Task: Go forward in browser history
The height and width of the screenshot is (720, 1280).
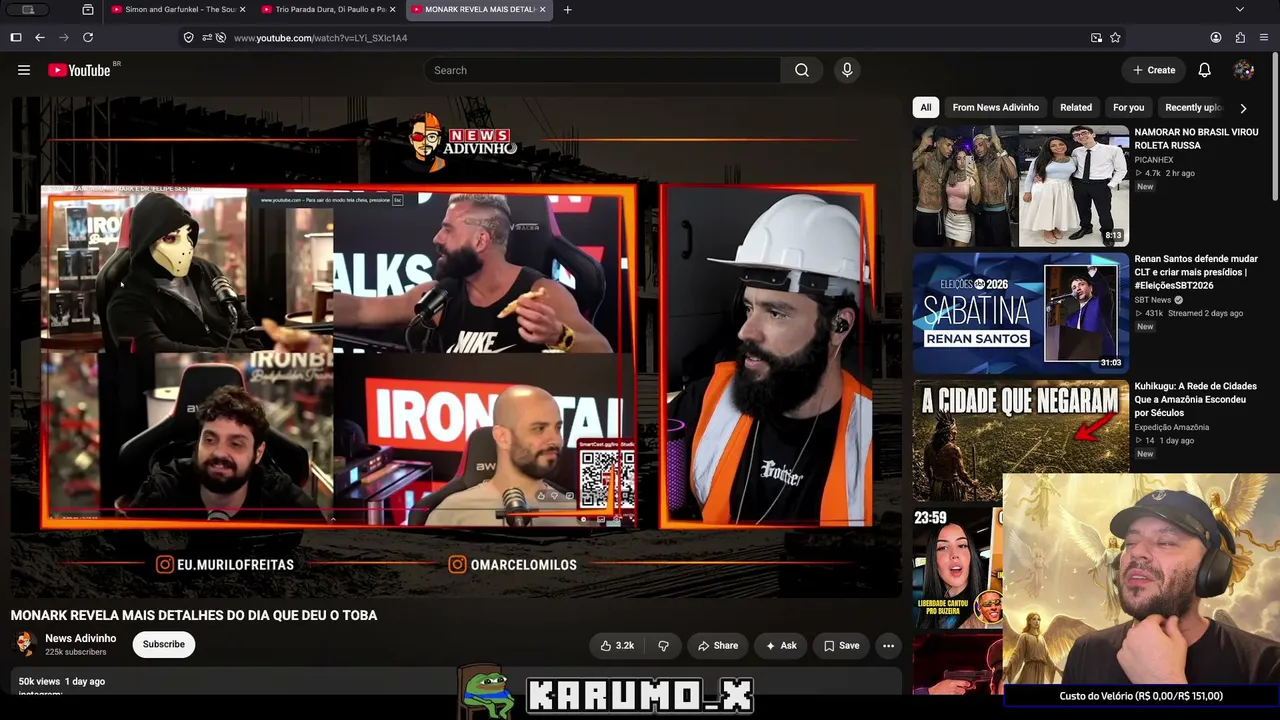Action: pyautogui.click(x=64, y=38)
